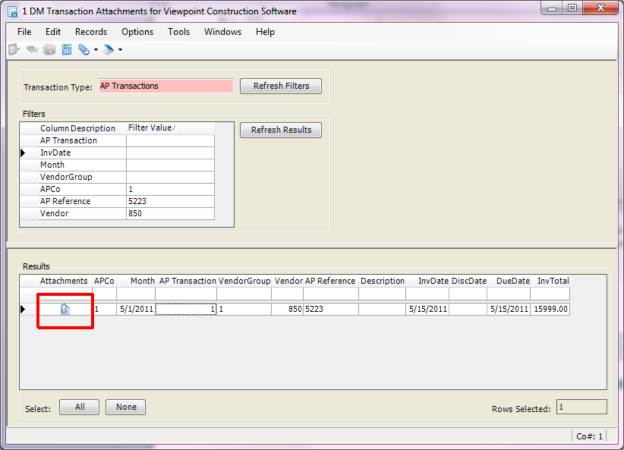Click the row selector arrow of results row

23,309
